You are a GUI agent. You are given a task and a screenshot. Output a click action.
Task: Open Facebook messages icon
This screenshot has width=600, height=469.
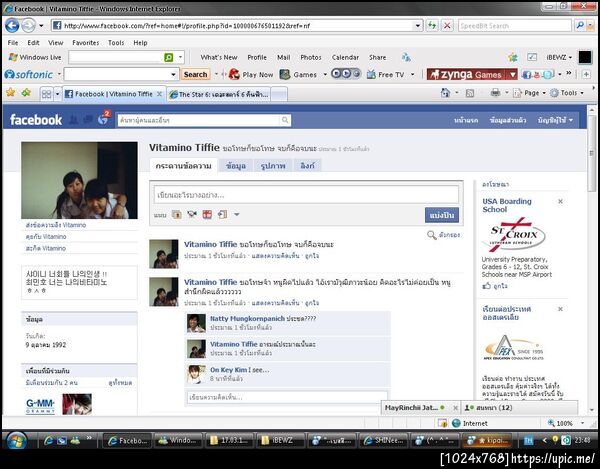coord(88,120)
